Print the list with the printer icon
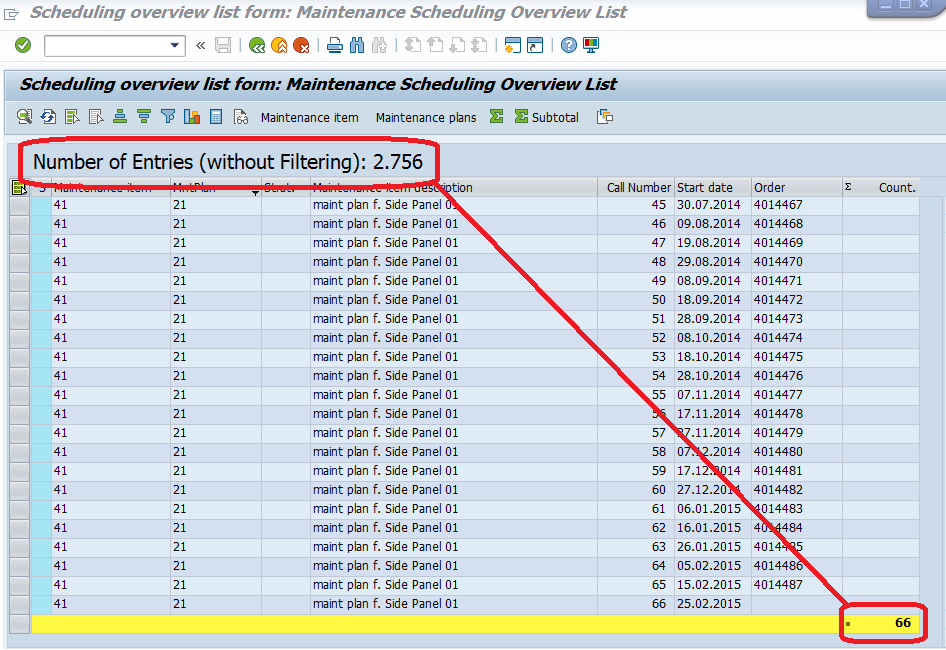The width and height of the screenshot is (946, 650). click(x=335, y=45)
